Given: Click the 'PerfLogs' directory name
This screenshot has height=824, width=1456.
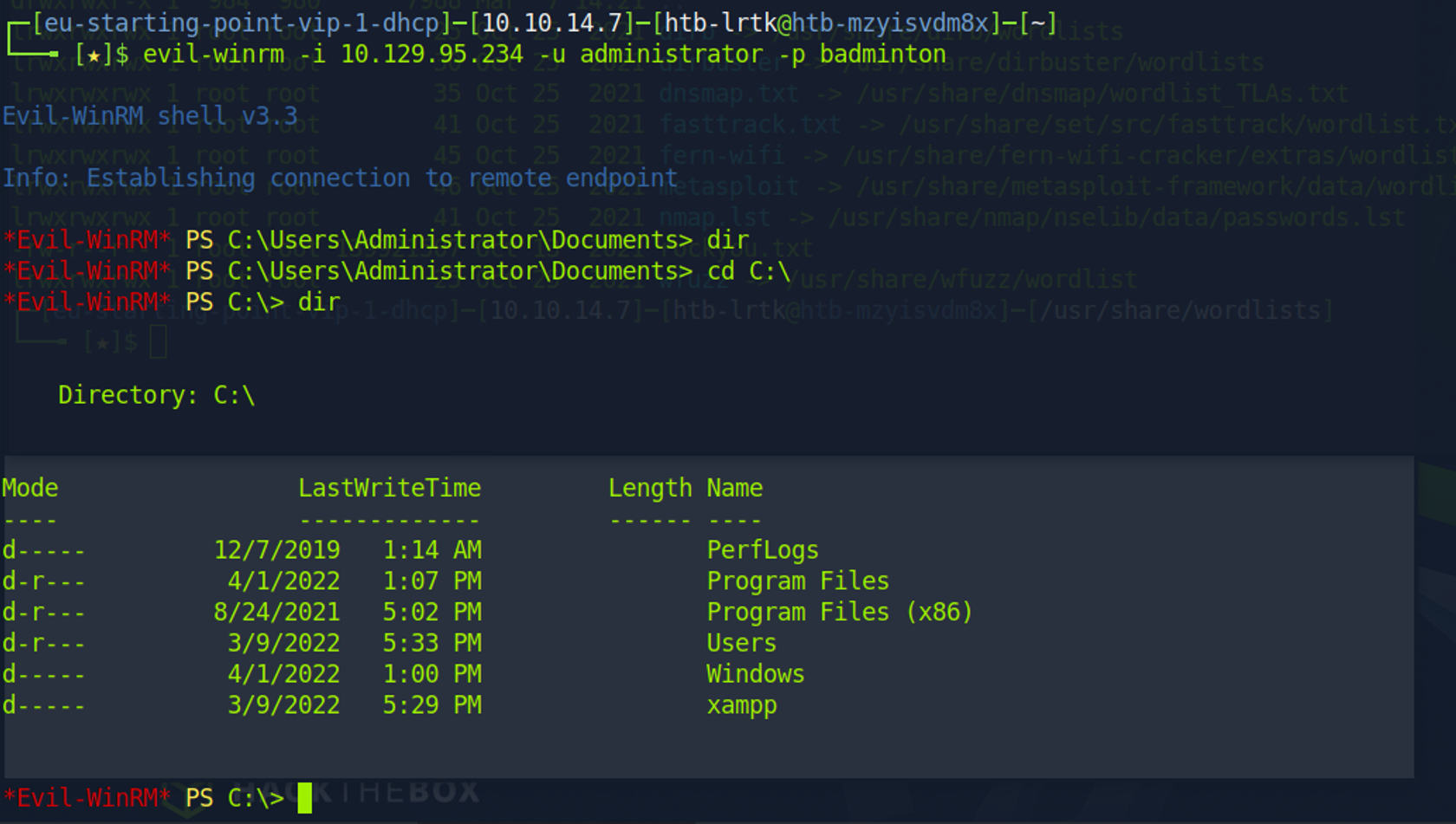Looking at the screenshot, I should (763, 550).
